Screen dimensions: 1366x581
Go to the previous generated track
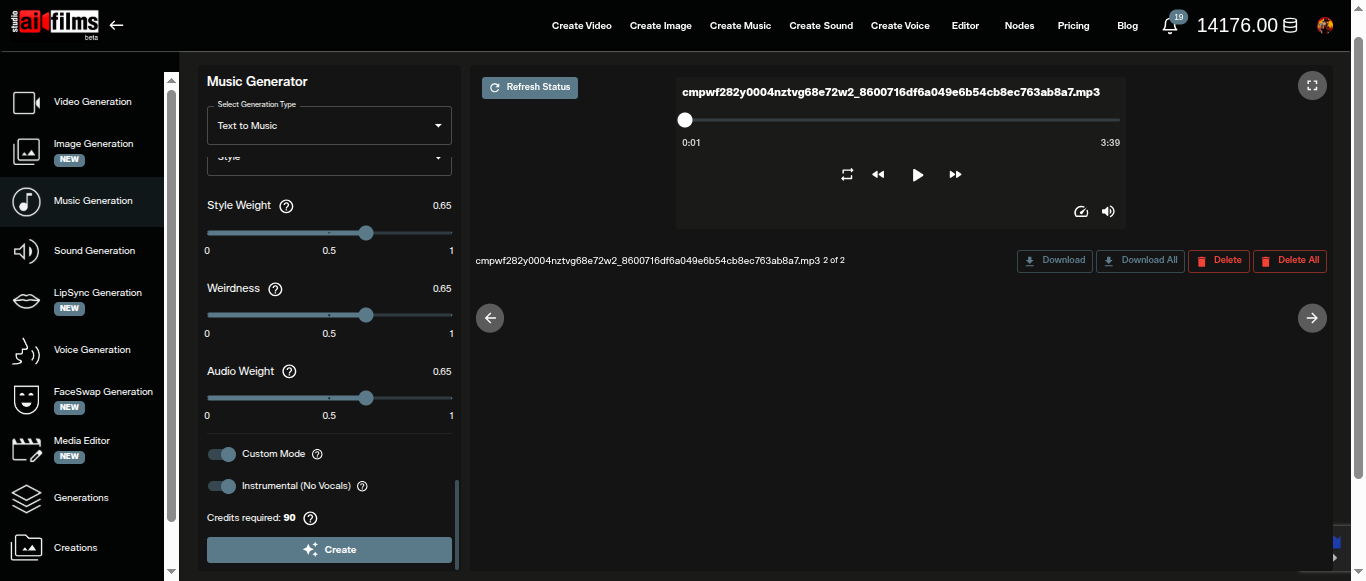(x=490, y=318)
